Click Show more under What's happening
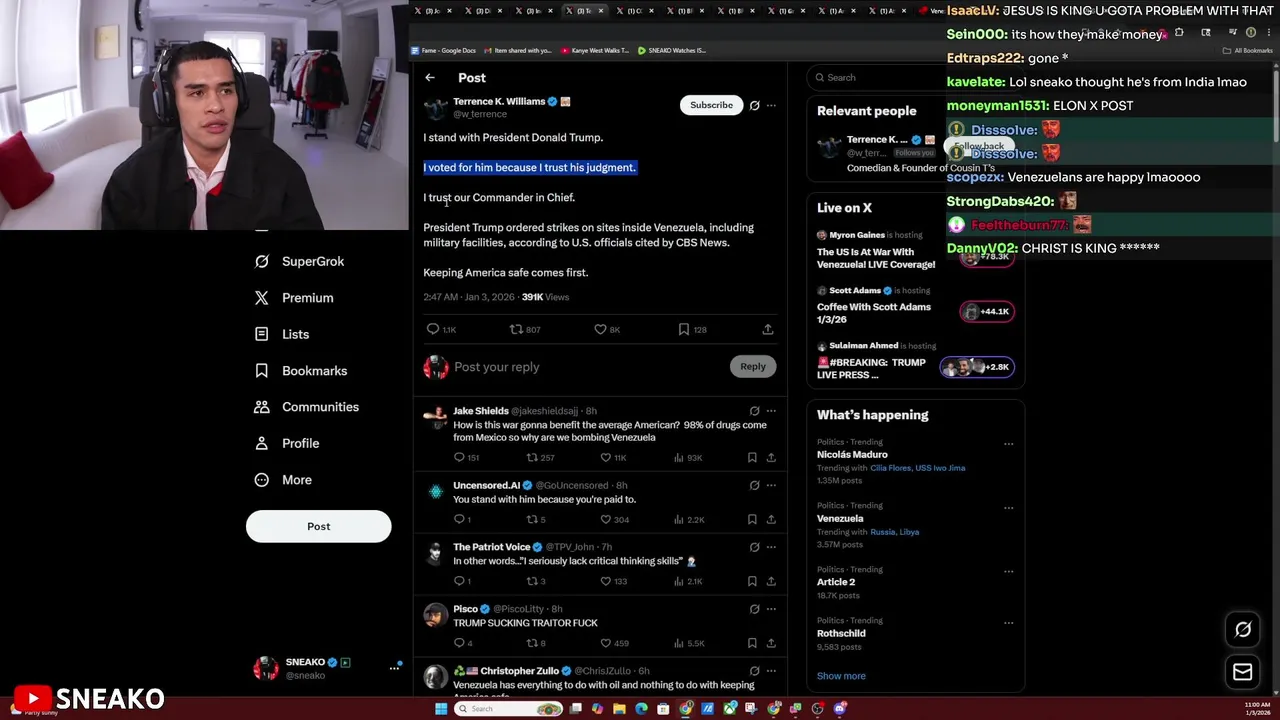 [841, 676]
